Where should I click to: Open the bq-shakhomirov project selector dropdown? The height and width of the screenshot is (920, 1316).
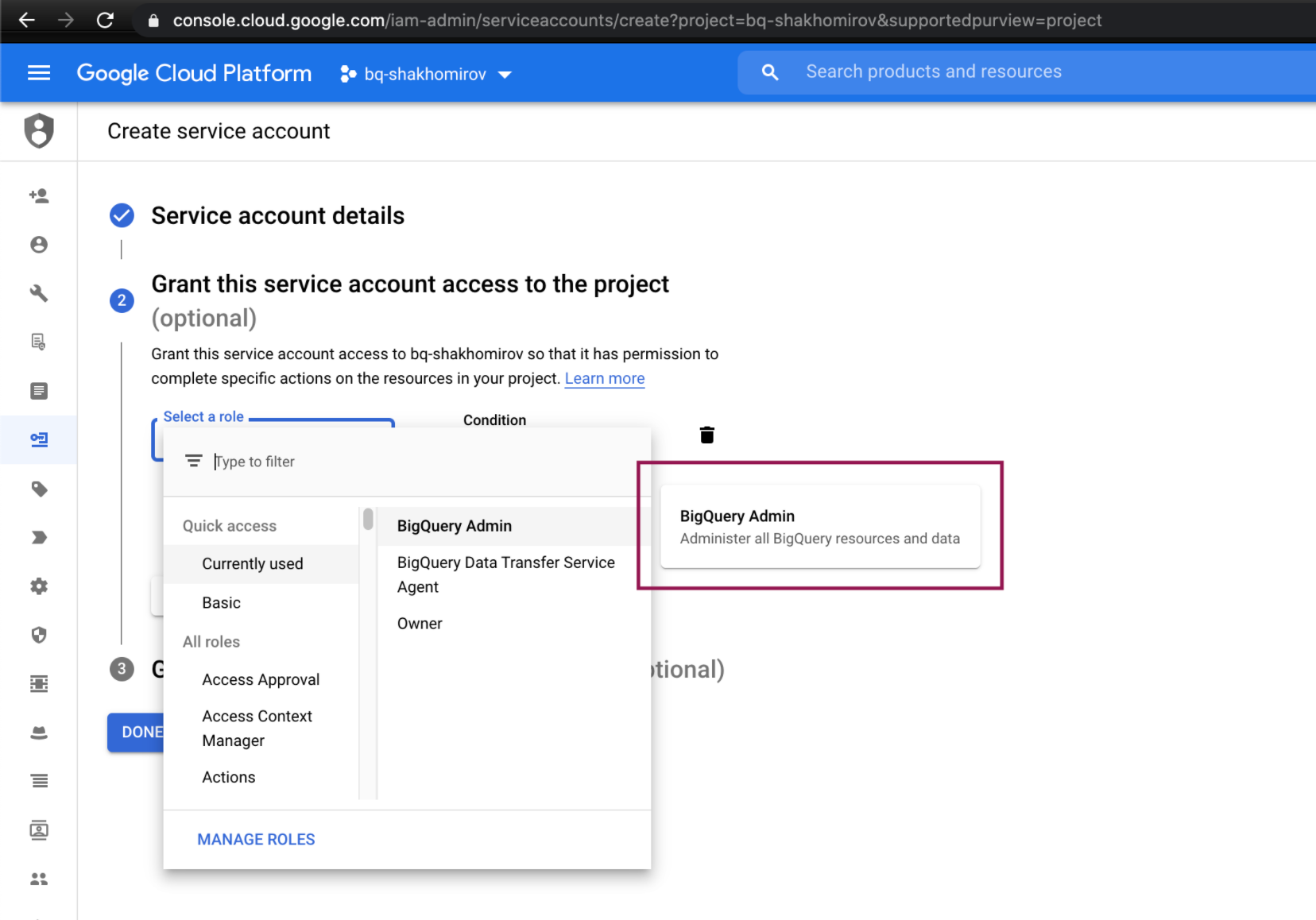click(x=426, y=74)
